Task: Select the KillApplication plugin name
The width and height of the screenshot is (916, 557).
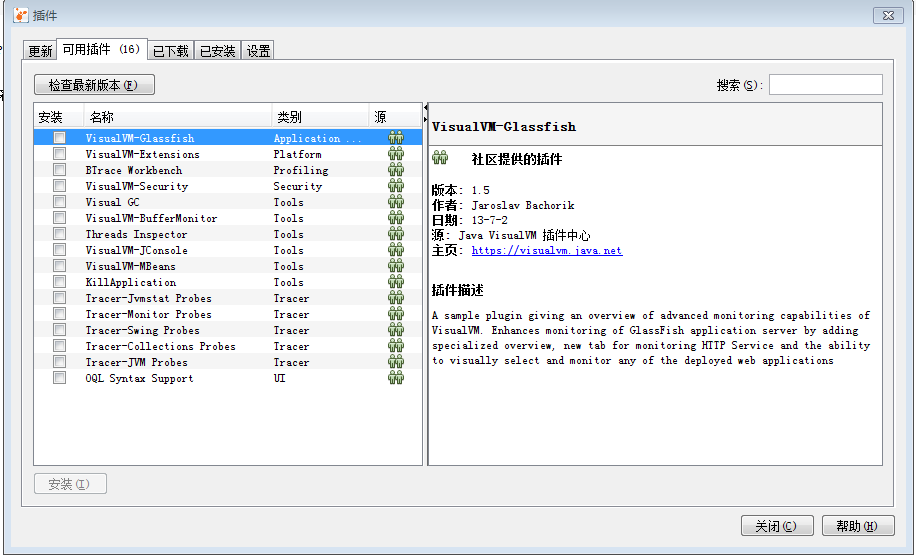Action: (x=130, y=282)
